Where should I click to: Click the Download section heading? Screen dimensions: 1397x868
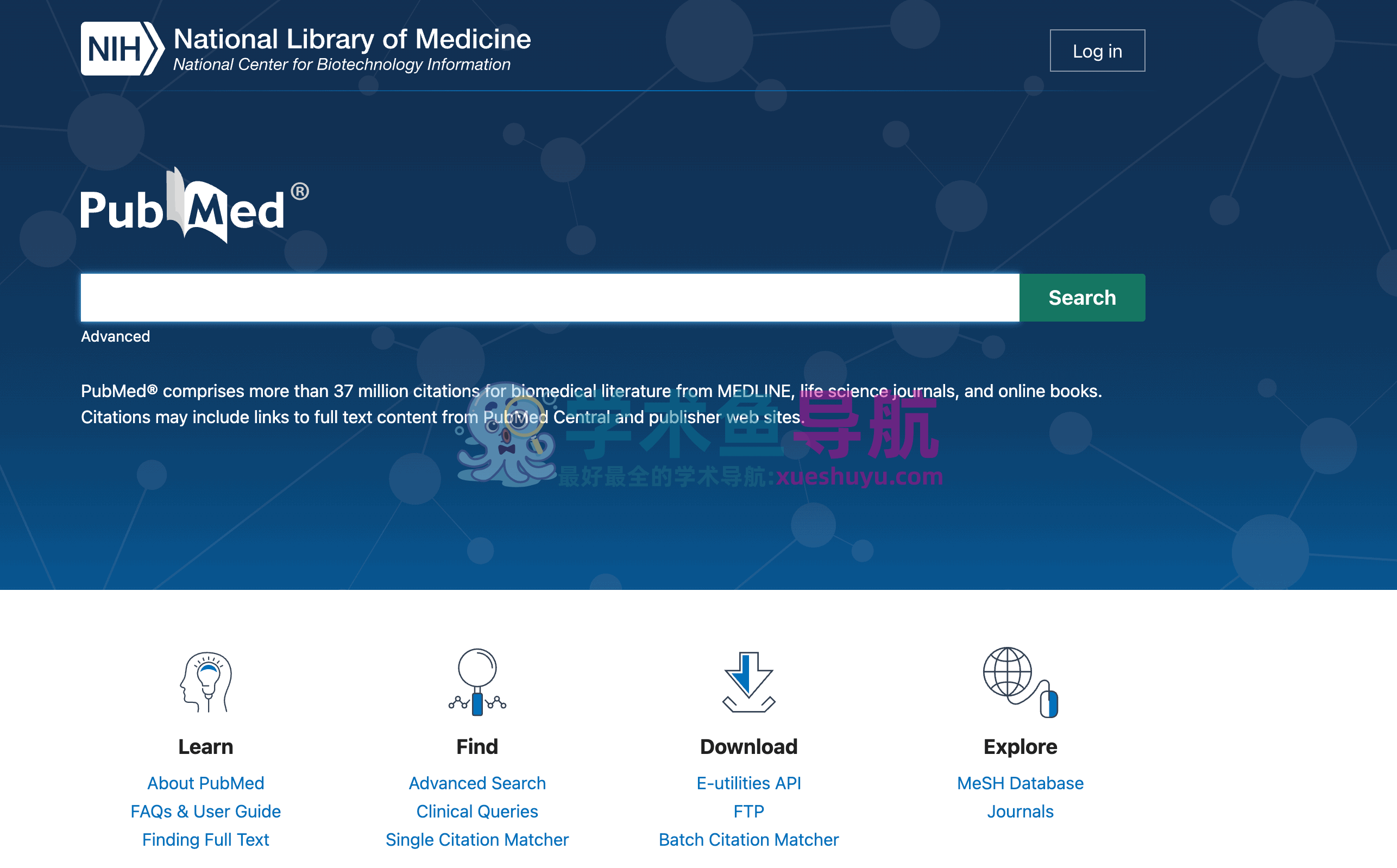pyautogui.click(x=748, y=746)
